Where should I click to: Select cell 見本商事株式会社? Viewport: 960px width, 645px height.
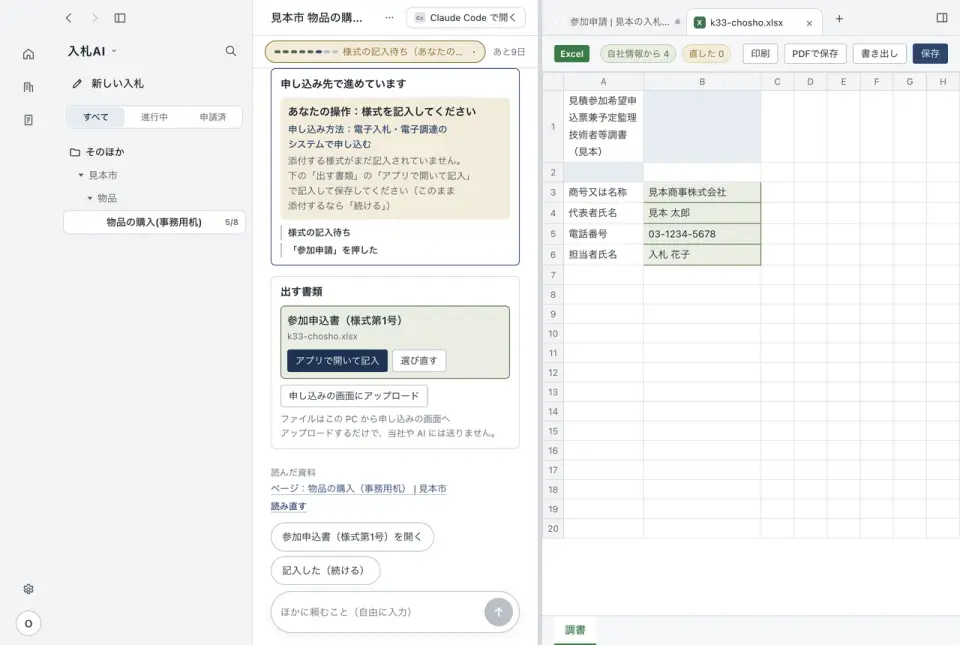coord(702,192)
